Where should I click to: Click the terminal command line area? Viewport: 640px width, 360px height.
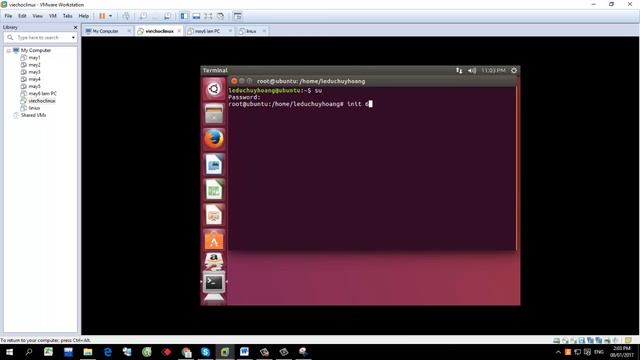tap(300, 104)
